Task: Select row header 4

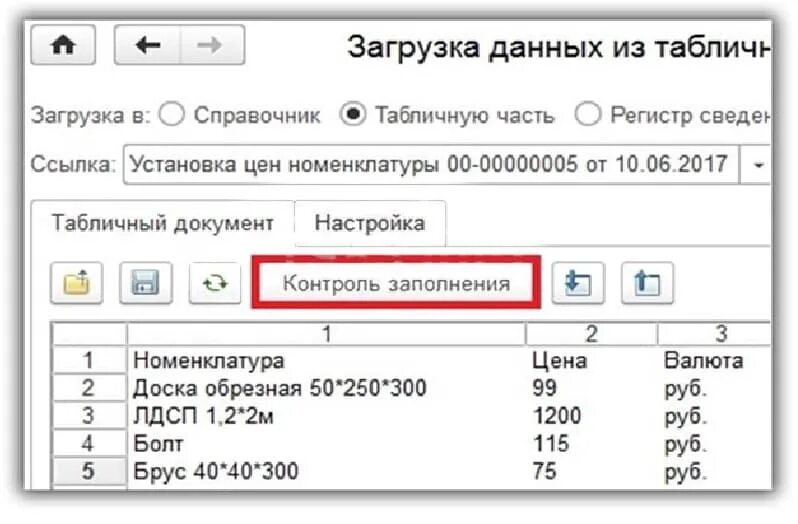Action: 89,444
